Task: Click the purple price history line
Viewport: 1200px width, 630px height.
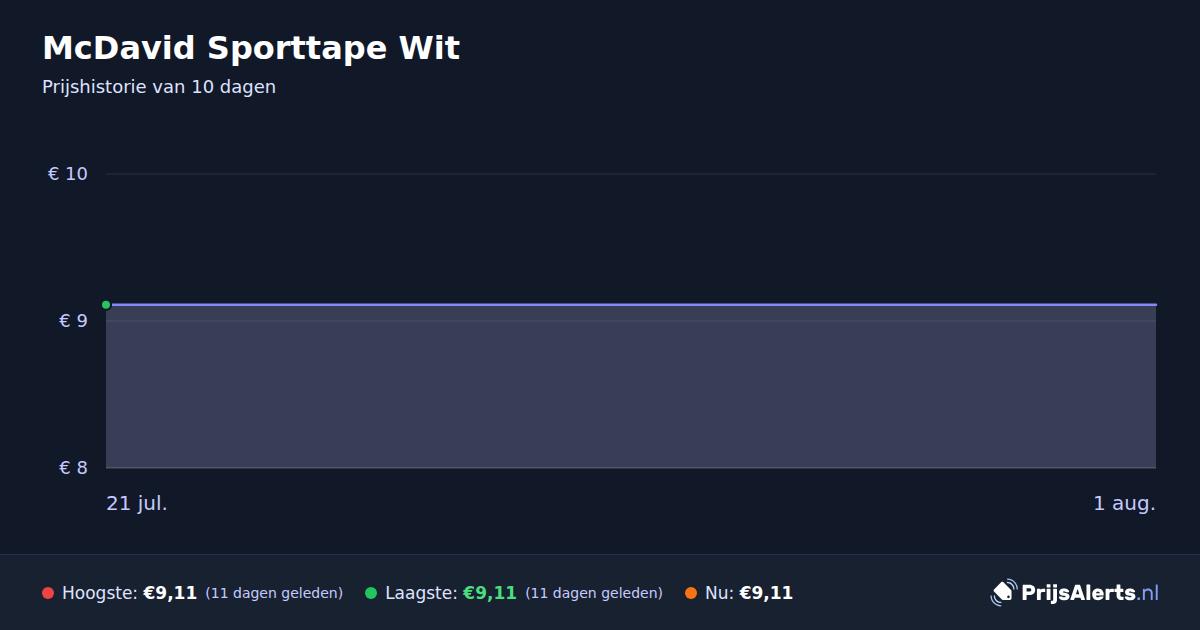Action: tap(631, 304)
